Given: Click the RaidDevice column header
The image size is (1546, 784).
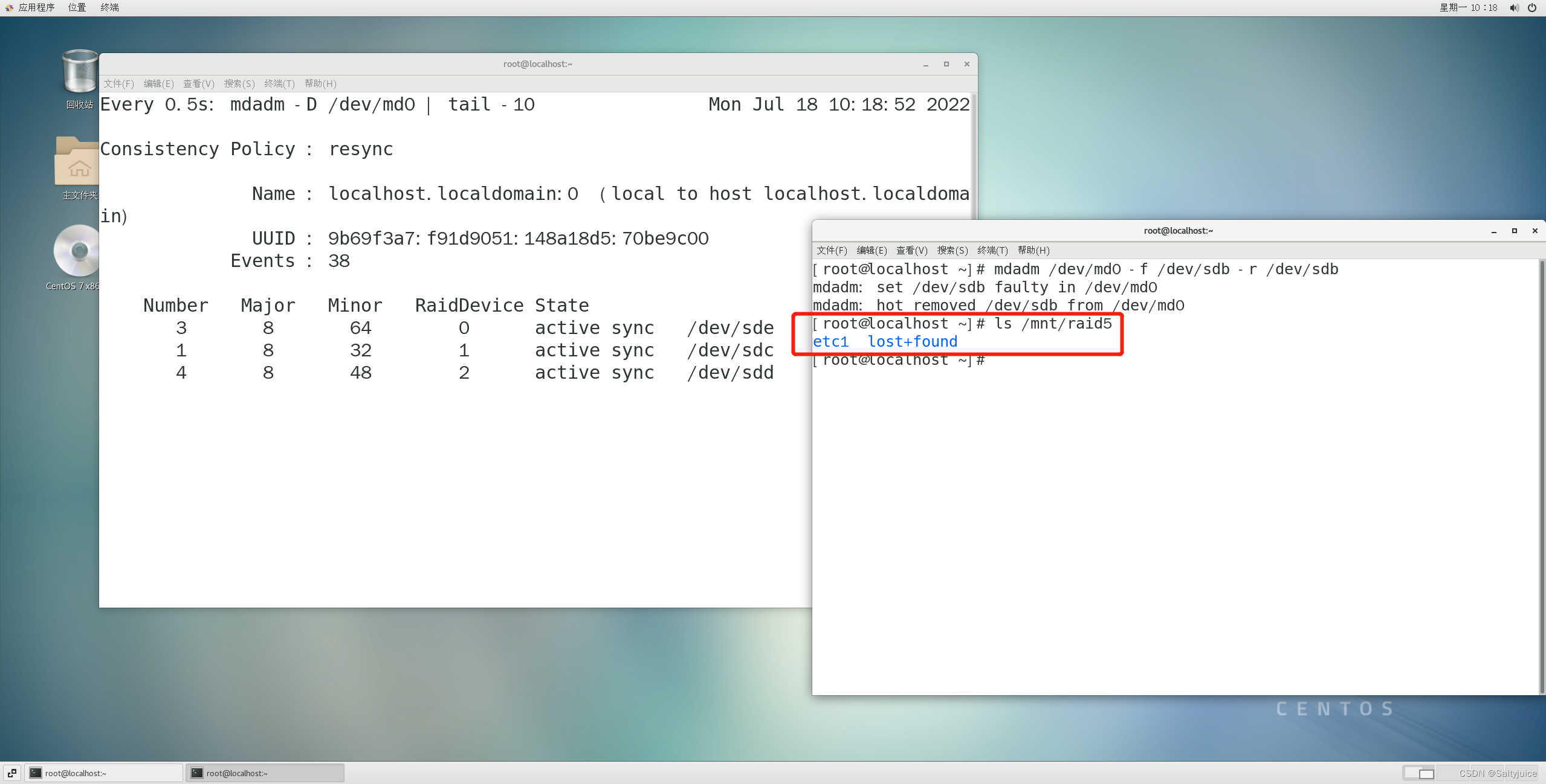Looking at the screenshot, I should [x=469, y=306].
